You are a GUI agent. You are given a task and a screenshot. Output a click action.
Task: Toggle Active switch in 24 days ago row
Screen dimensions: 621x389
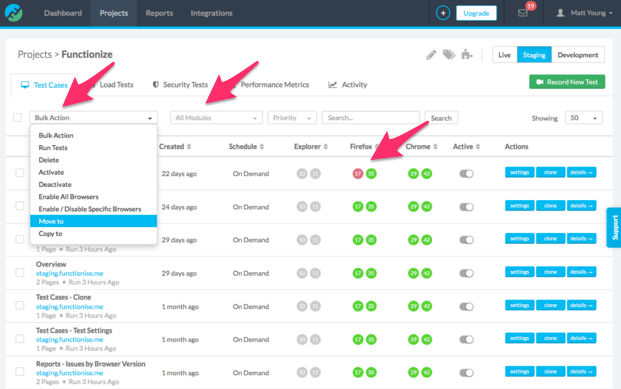pos(466,207)
